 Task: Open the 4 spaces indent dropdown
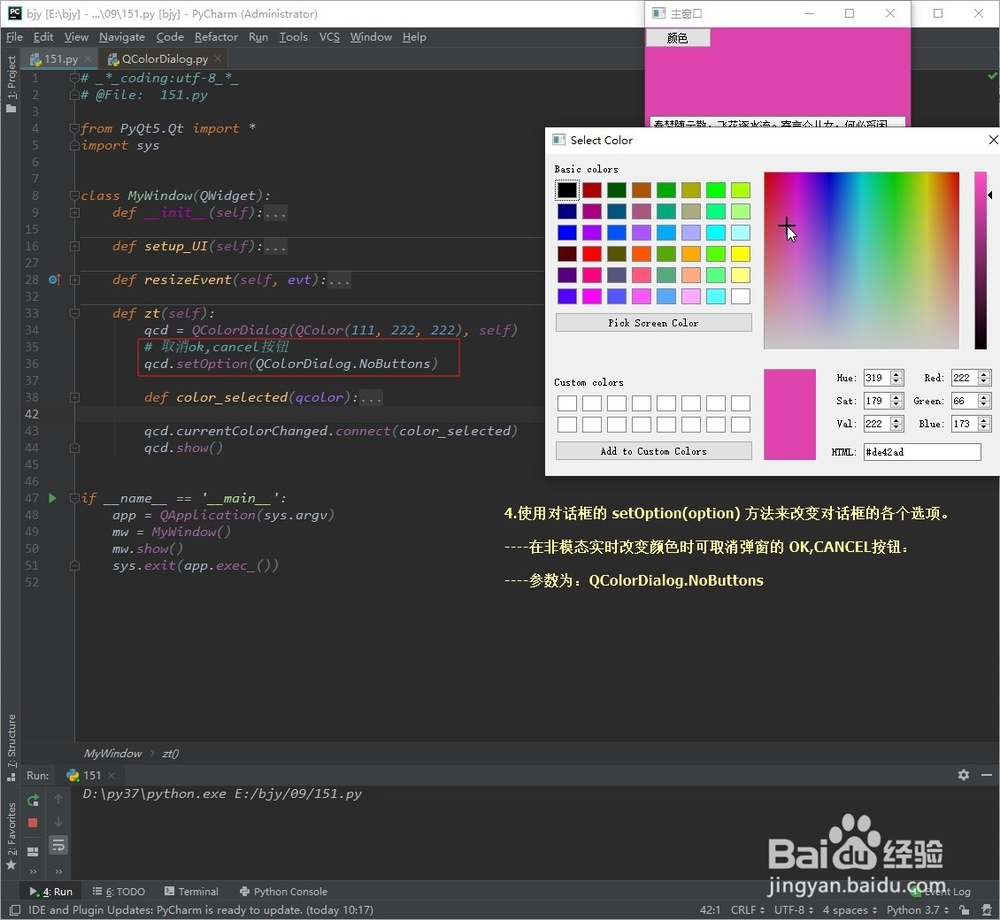(x=849, y=910)
